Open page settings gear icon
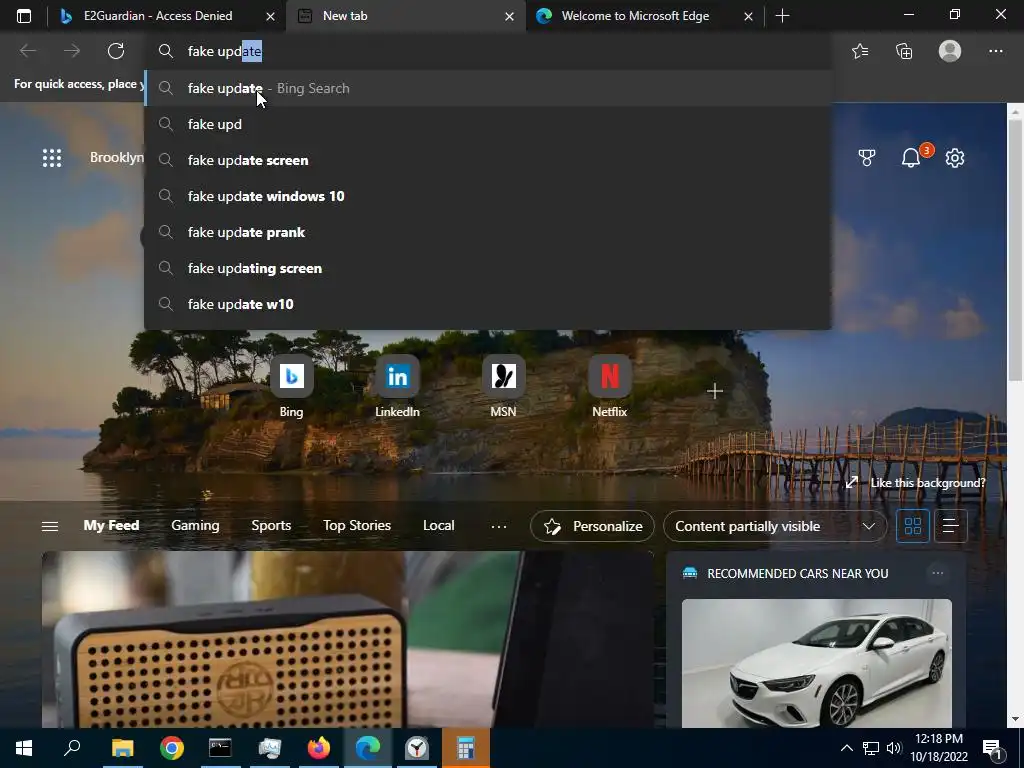Screen dimensions: 1024x768 click(x=955, y=157)
